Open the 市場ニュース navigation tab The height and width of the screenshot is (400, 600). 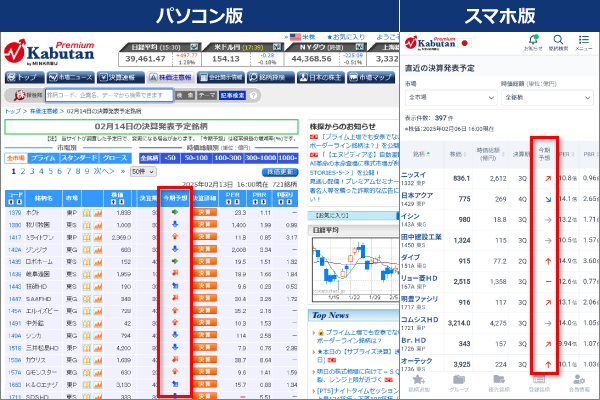(x=71, y=78)
